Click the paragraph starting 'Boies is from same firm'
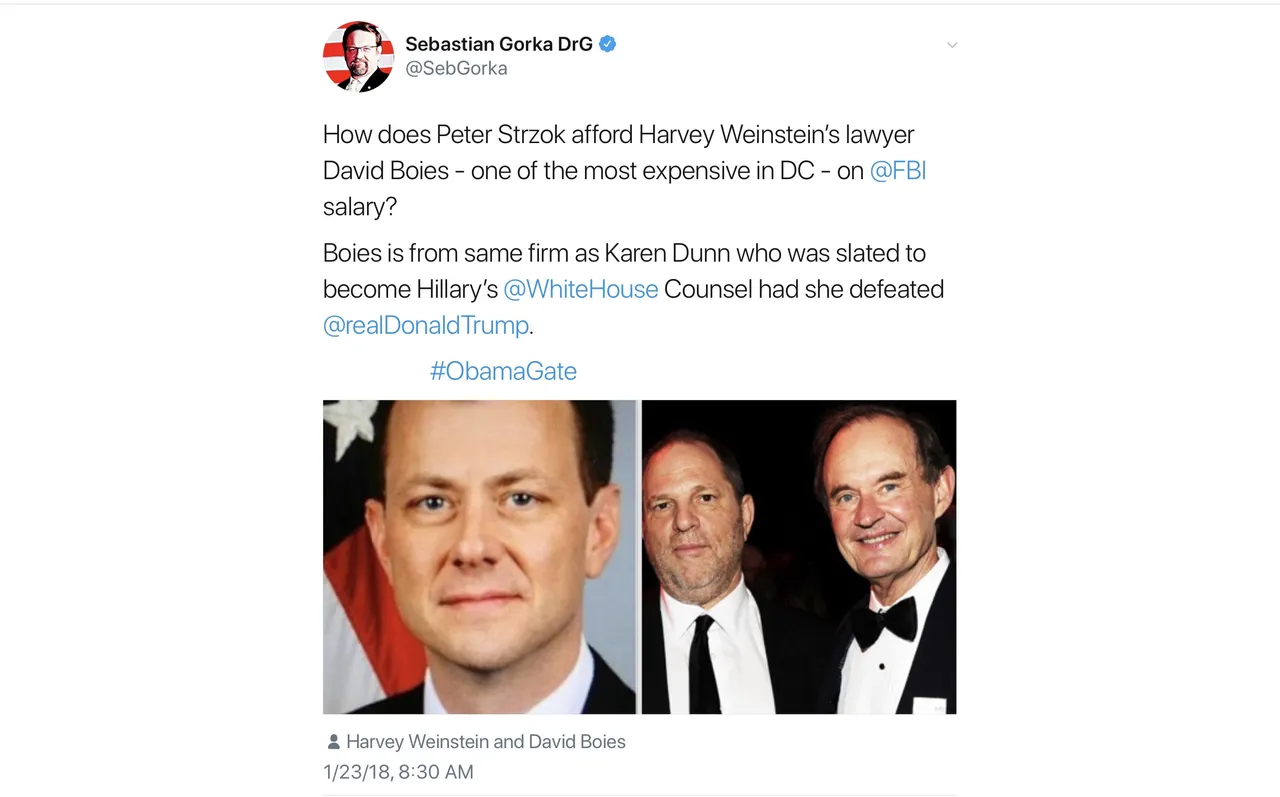Screen dimensions: 1280x797 pyautogui.click(x=633, y=289)
